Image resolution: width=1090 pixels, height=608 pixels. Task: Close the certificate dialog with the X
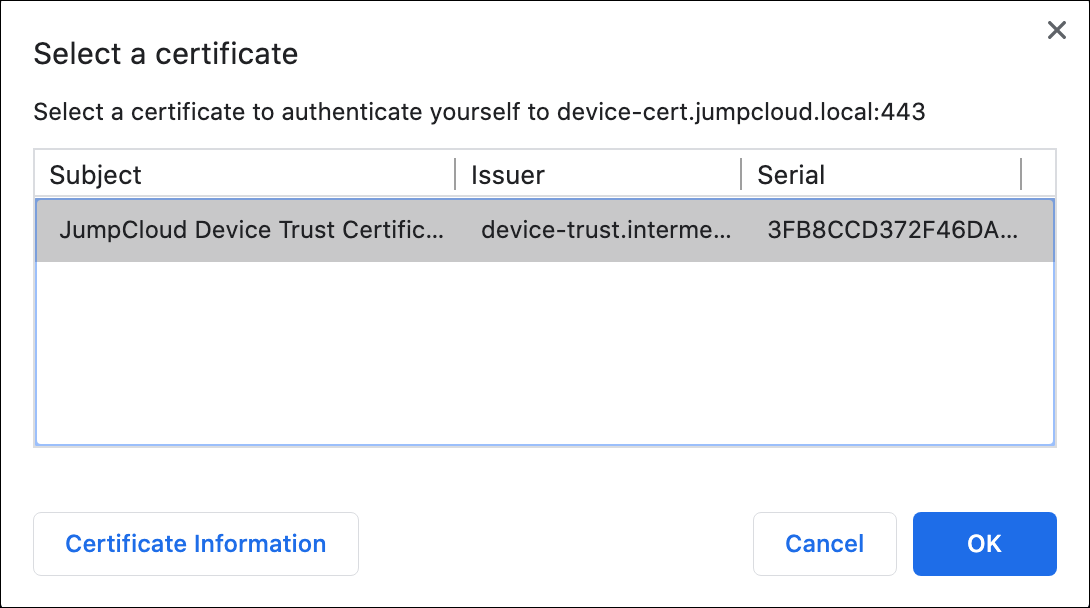1056,31
